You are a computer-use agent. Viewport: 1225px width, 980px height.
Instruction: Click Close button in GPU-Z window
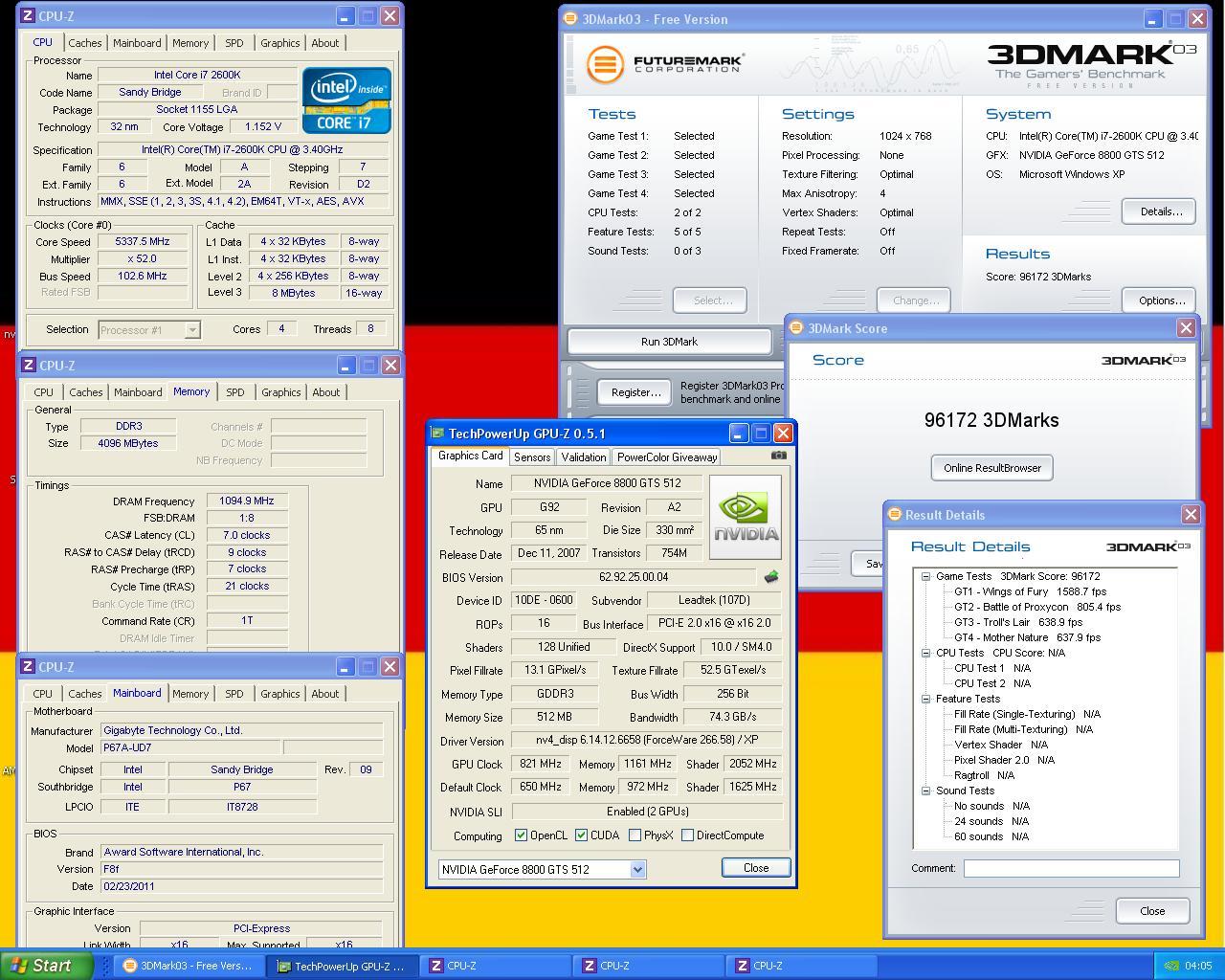pyautogui.click(x=756, y=868)
